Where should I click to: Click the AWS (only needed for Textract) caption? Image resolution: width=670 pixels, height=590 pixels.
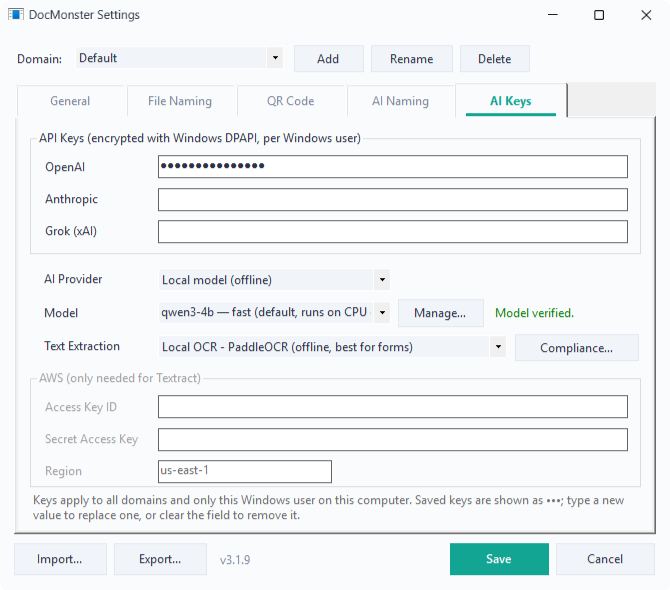pyautogui.click(x=120, y=378)
